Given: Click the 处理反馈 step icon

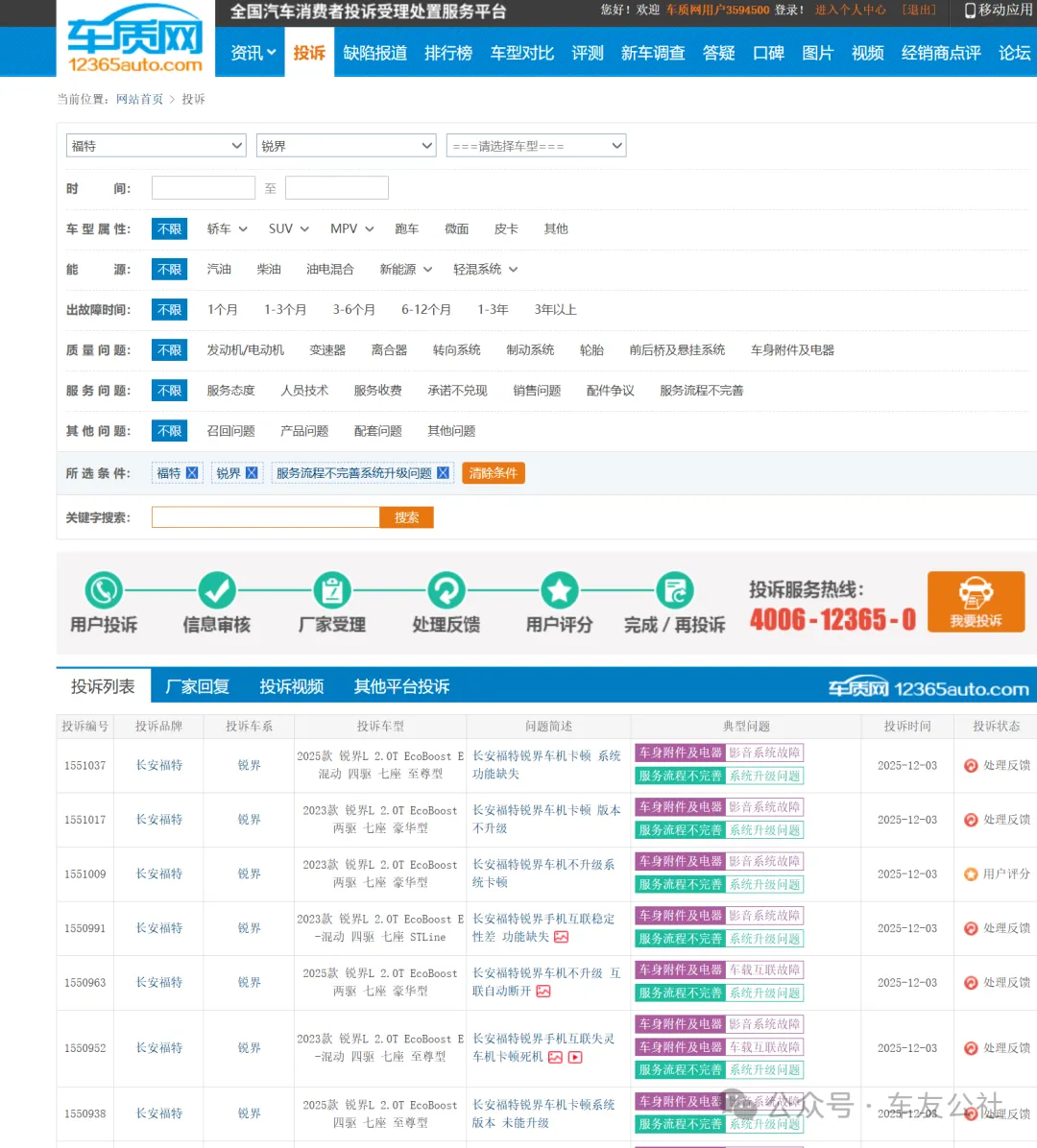Looking at the screenshot, I should click(446, 590).
